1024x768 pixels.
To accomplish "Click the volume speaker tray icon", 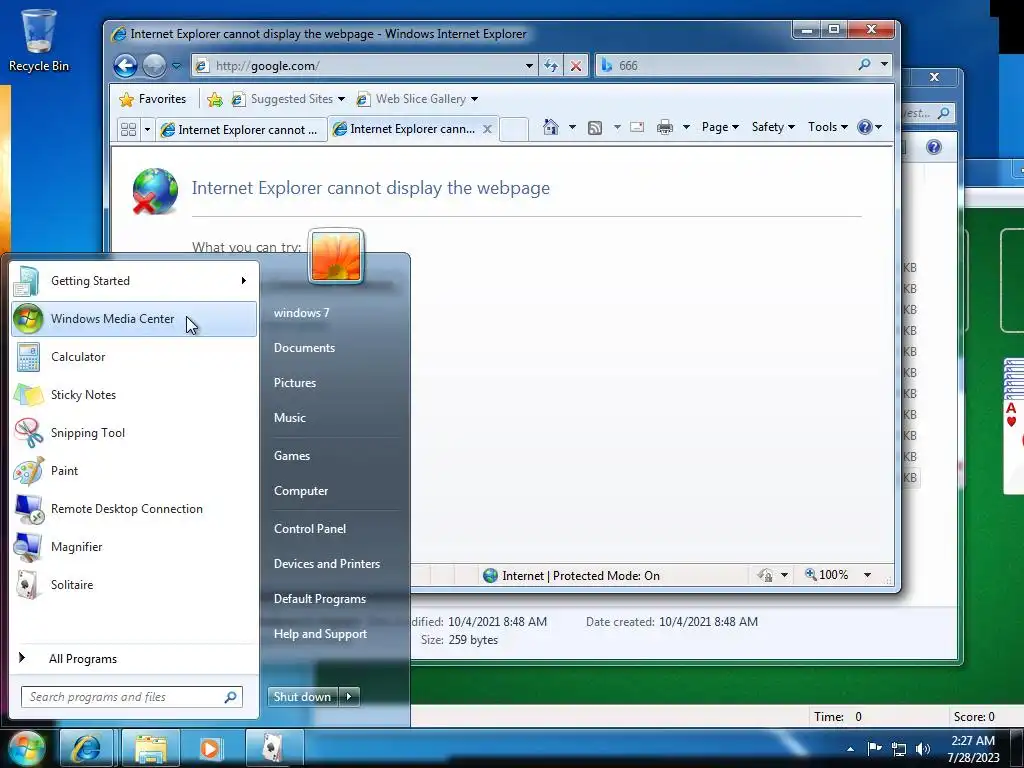I will [x=922, y=749].
